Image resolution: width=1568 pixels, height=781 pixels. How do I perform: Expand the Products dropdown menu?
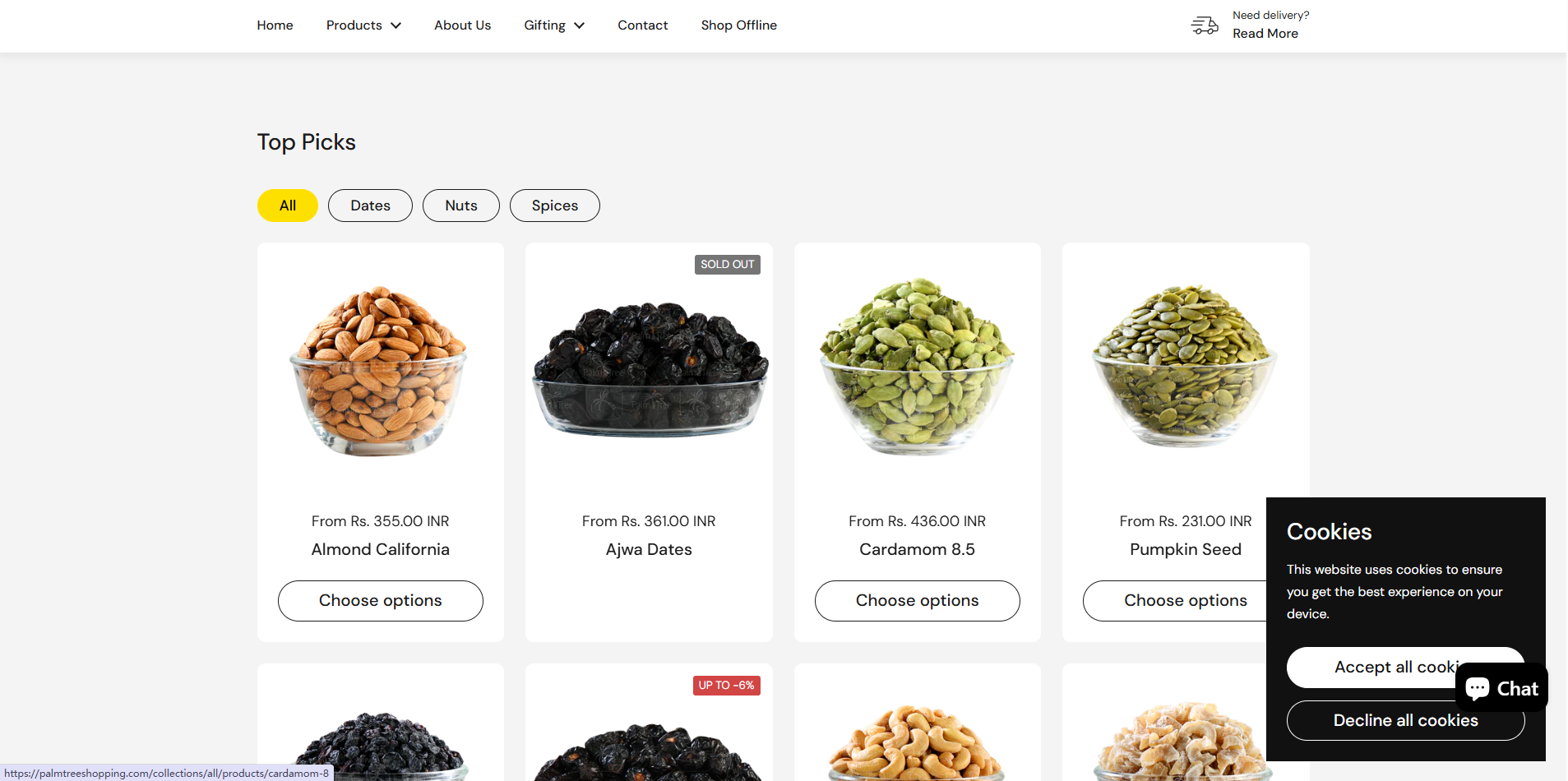(363, 25)
